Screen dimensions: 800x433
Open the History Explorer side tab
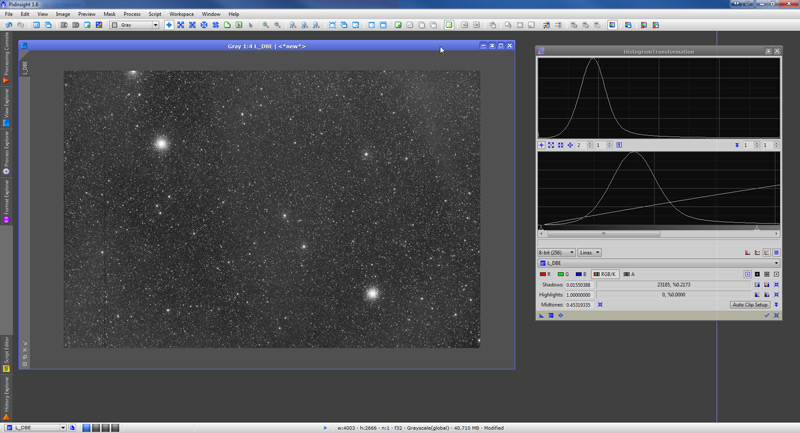click(5, 395)
